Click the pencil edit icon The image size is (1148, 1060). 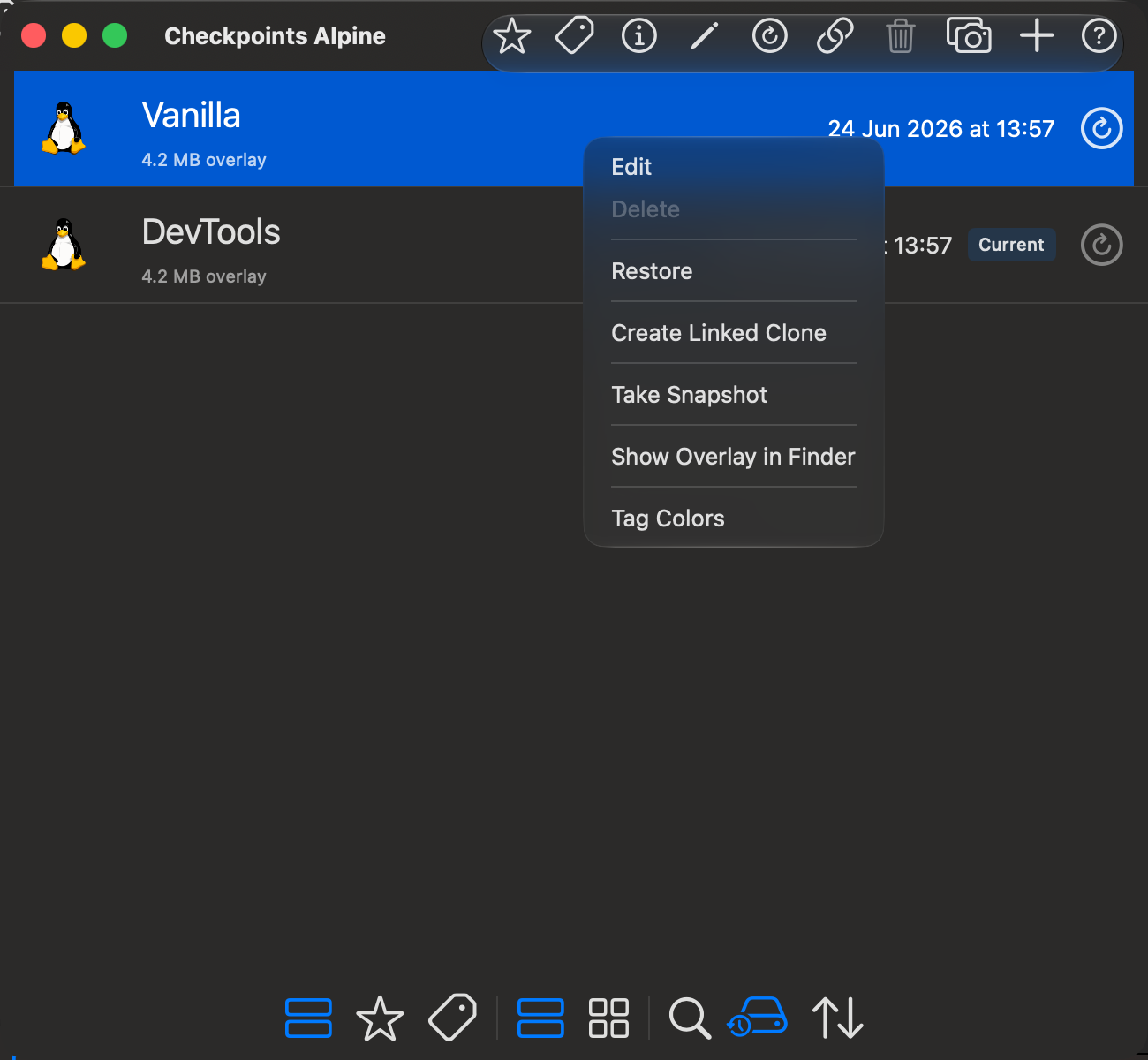(704, 36)
